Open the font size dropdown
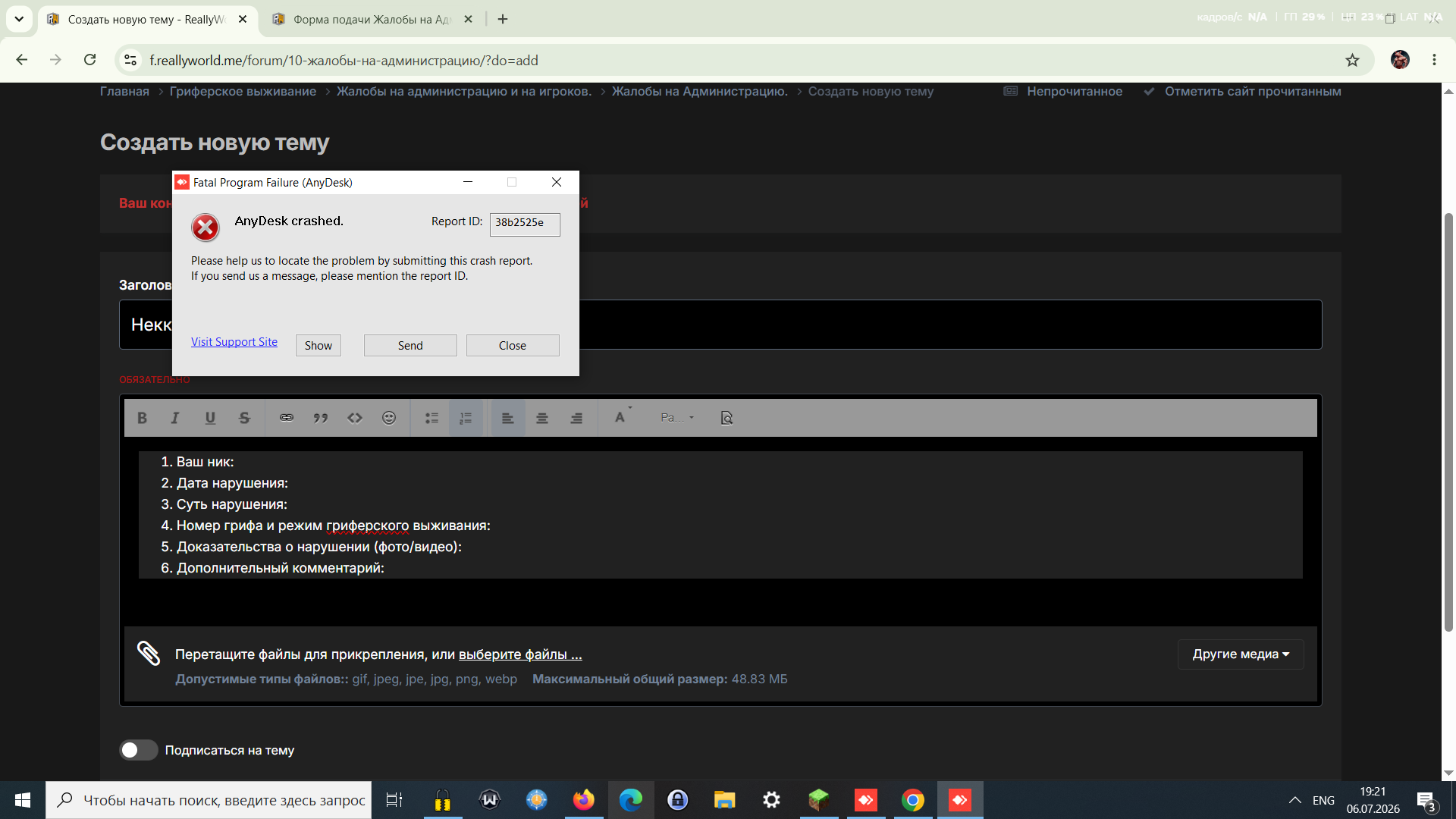 (x=677, y=418)
